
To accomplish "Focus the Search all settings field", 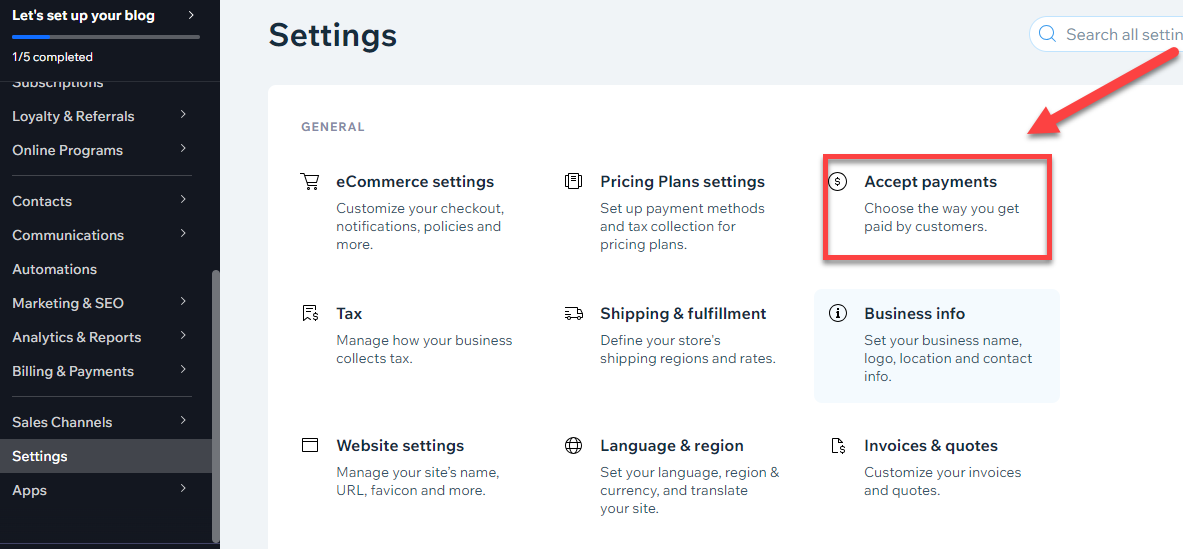I will [1106, 34].
